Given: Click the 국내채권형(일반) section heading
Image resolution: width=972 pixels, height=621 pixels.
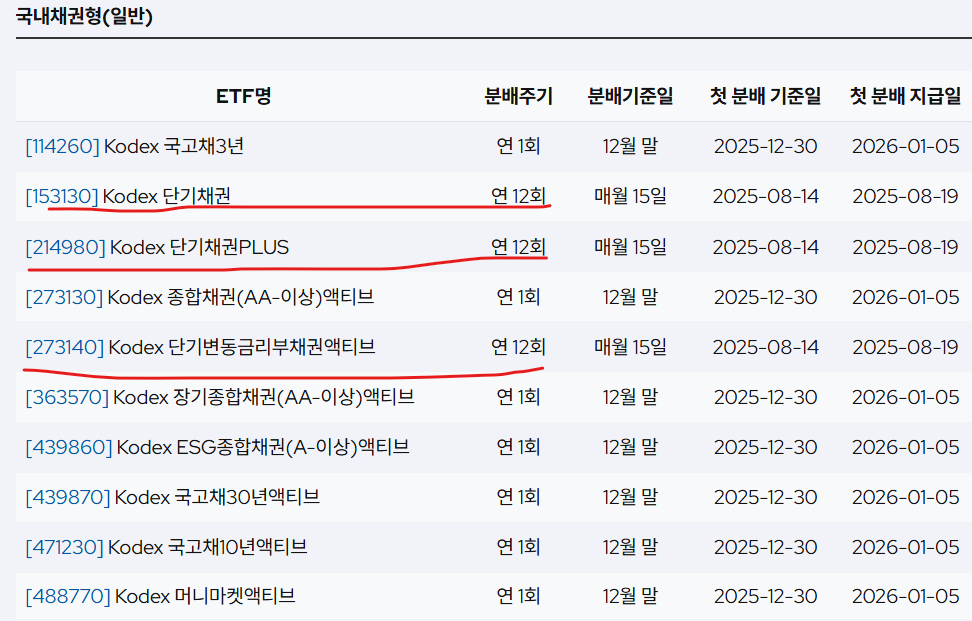Looking at the screenshot, I should click(x=84, y=15).
